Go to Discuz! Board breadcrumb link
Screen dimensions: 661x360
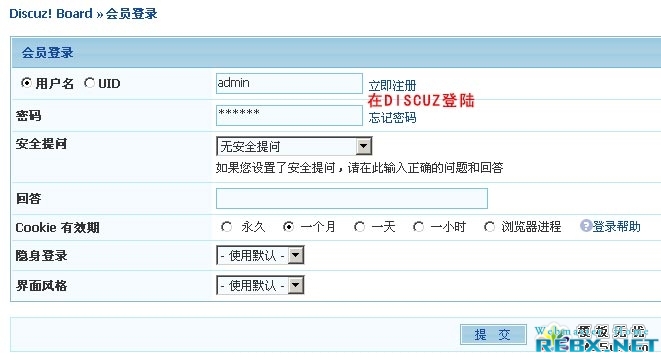click(x=51, y=13)
